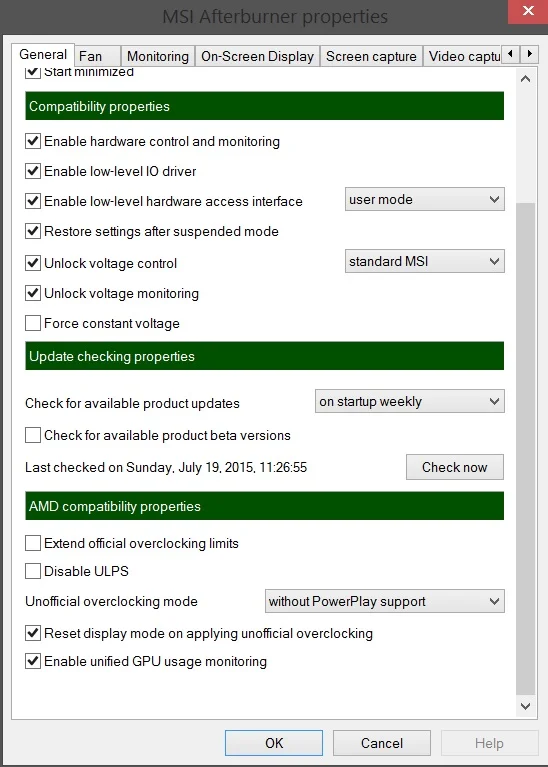Enable Extend official overclocking limits

coord(33,543)
